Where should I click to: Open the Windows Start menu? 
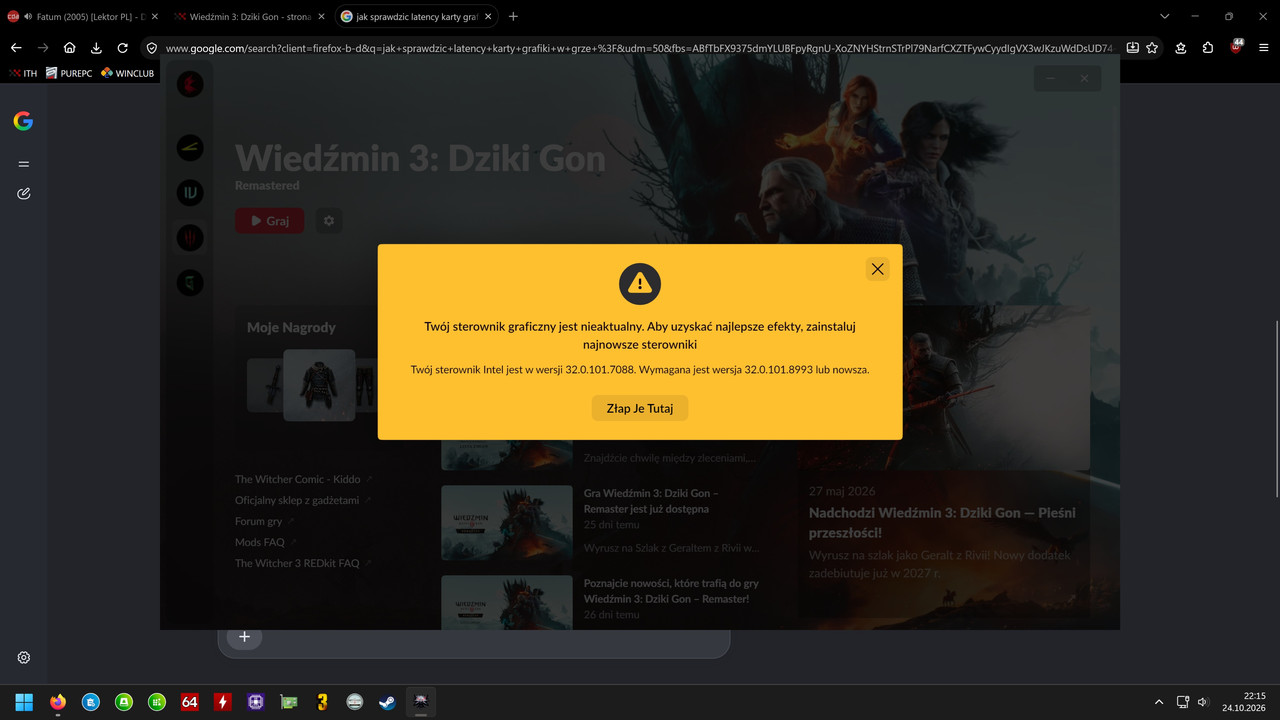click(24, 702)
